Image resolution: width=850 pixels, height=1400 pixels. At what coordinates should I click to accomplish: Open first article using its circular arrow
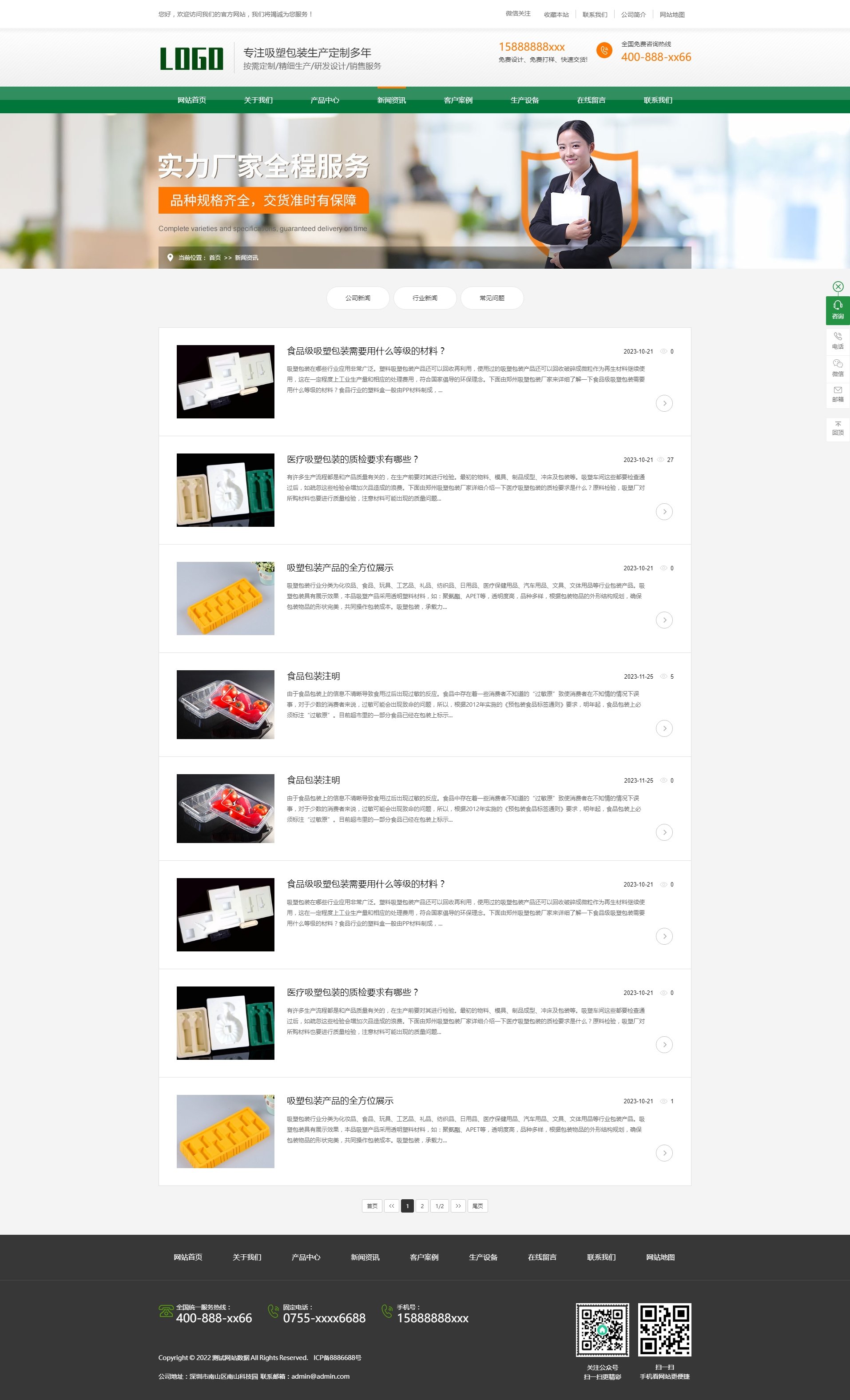click(x=663, y=403)
